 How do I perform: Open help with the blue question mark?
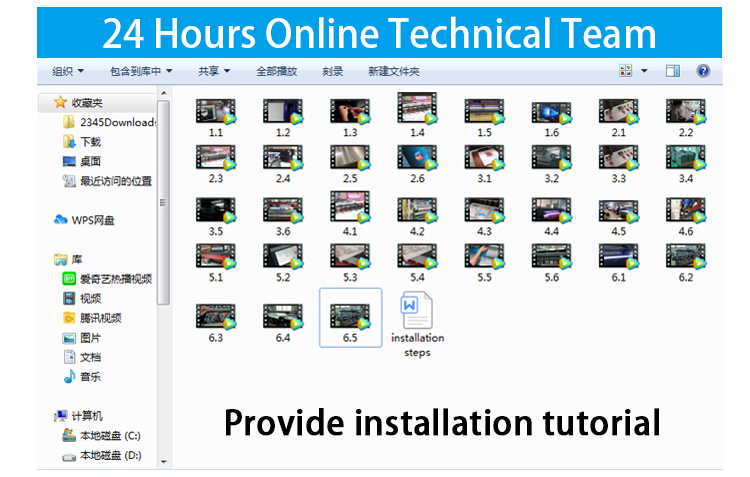pos(703,71)
